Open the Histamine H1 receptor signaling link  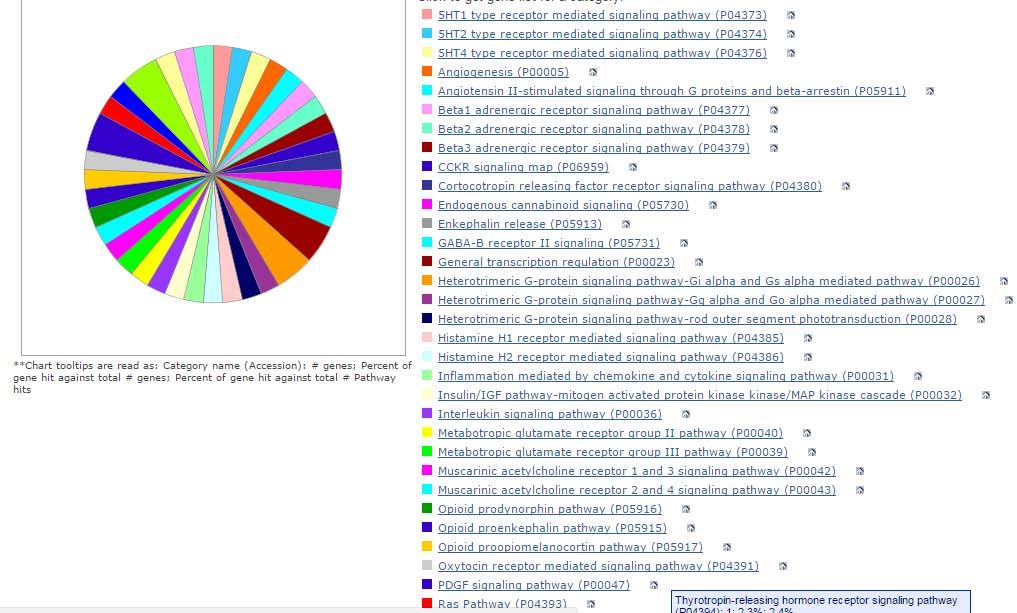pyautogui.click(x=610, y=338)
